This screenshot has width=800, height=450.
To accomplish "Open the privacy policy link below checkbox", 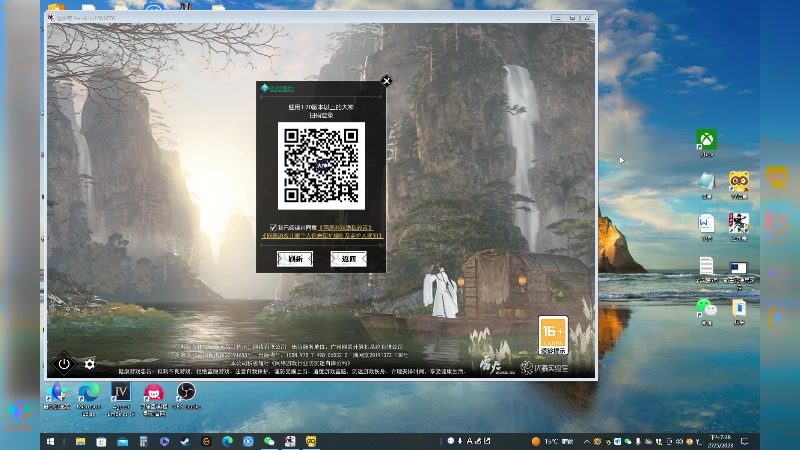I will (x=321, y=236).
